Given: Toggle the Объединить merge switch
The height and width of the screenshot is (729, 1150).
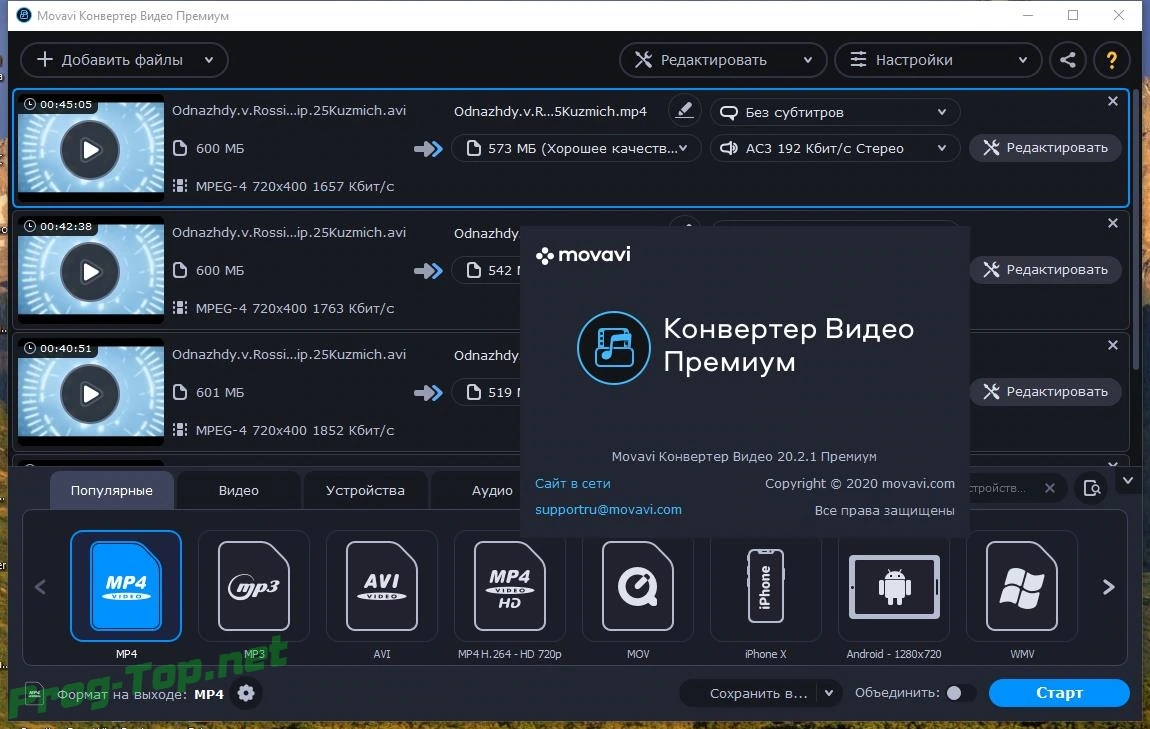Looking at the screenshot, I should [x=960, y=693].
